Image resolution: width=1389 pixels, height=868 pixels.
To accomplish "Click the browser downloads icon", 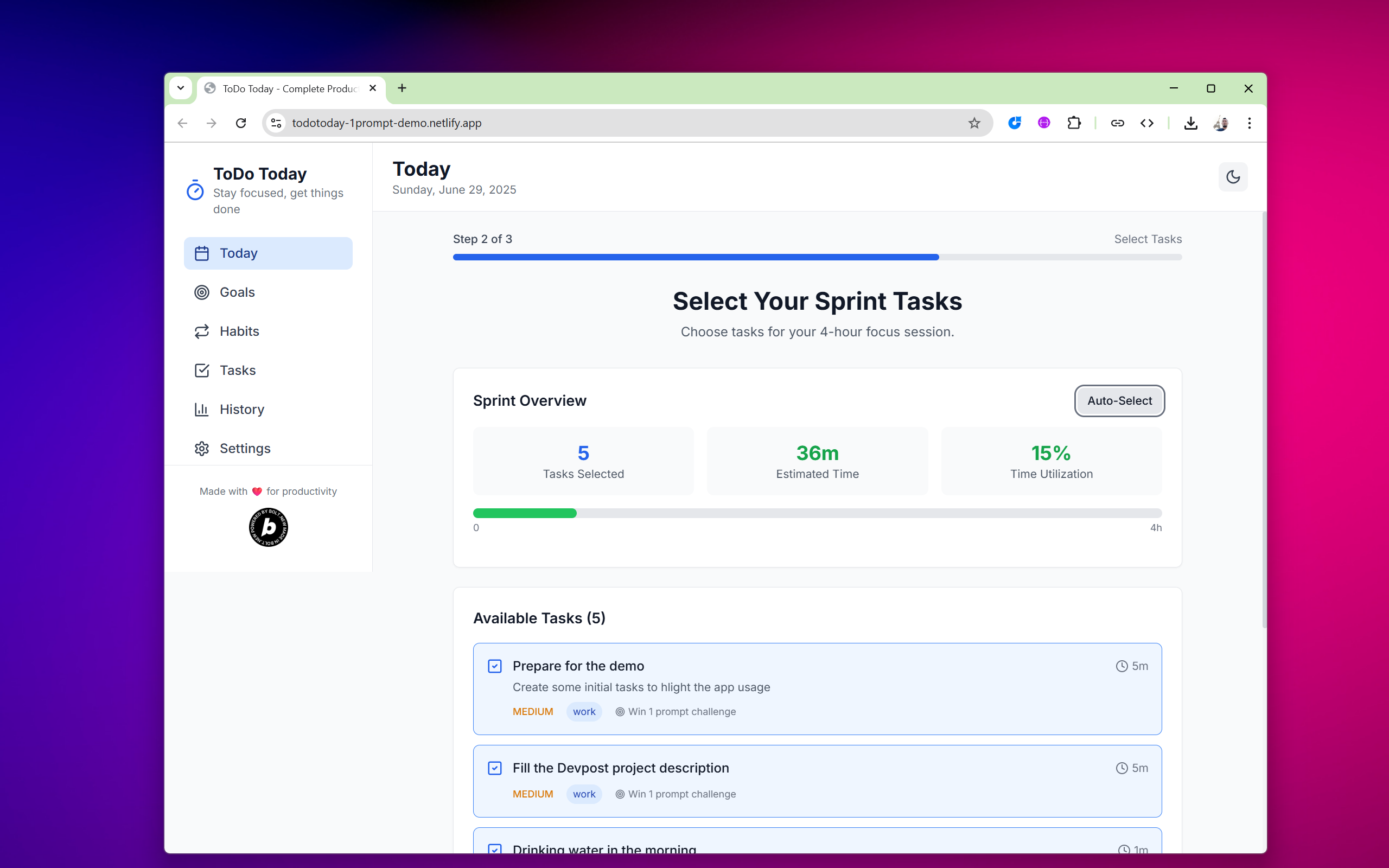I will click(x=1190, y=123).
